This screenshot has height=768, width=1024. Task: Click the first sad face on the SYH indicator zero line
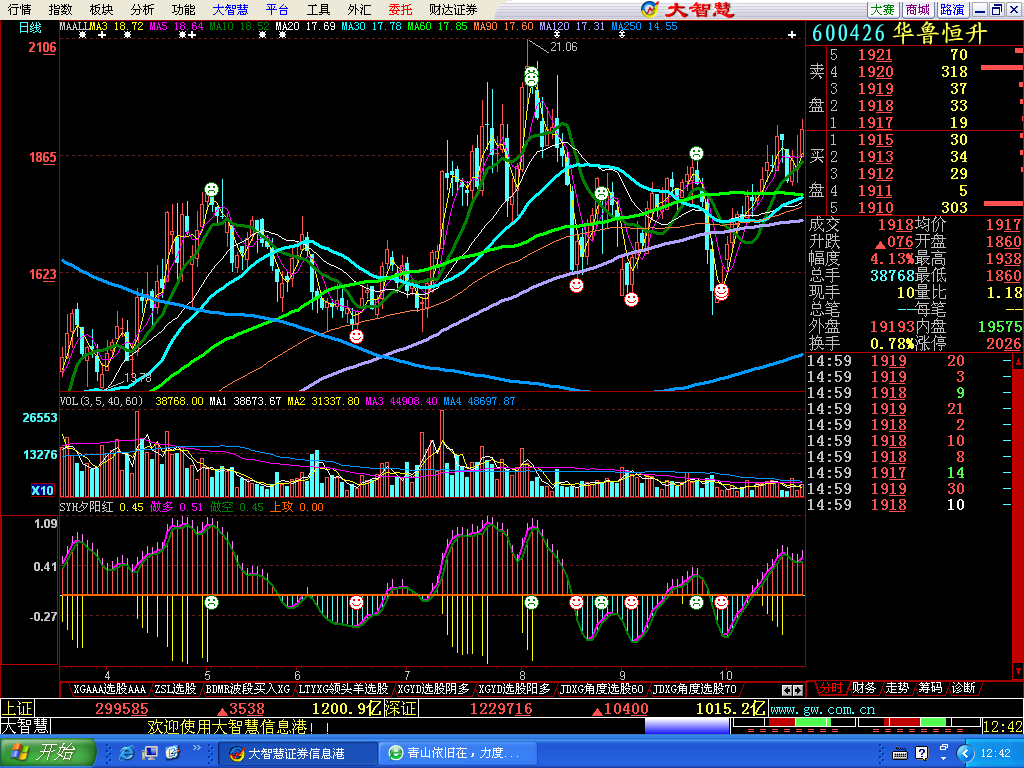(x=211, y=602)
